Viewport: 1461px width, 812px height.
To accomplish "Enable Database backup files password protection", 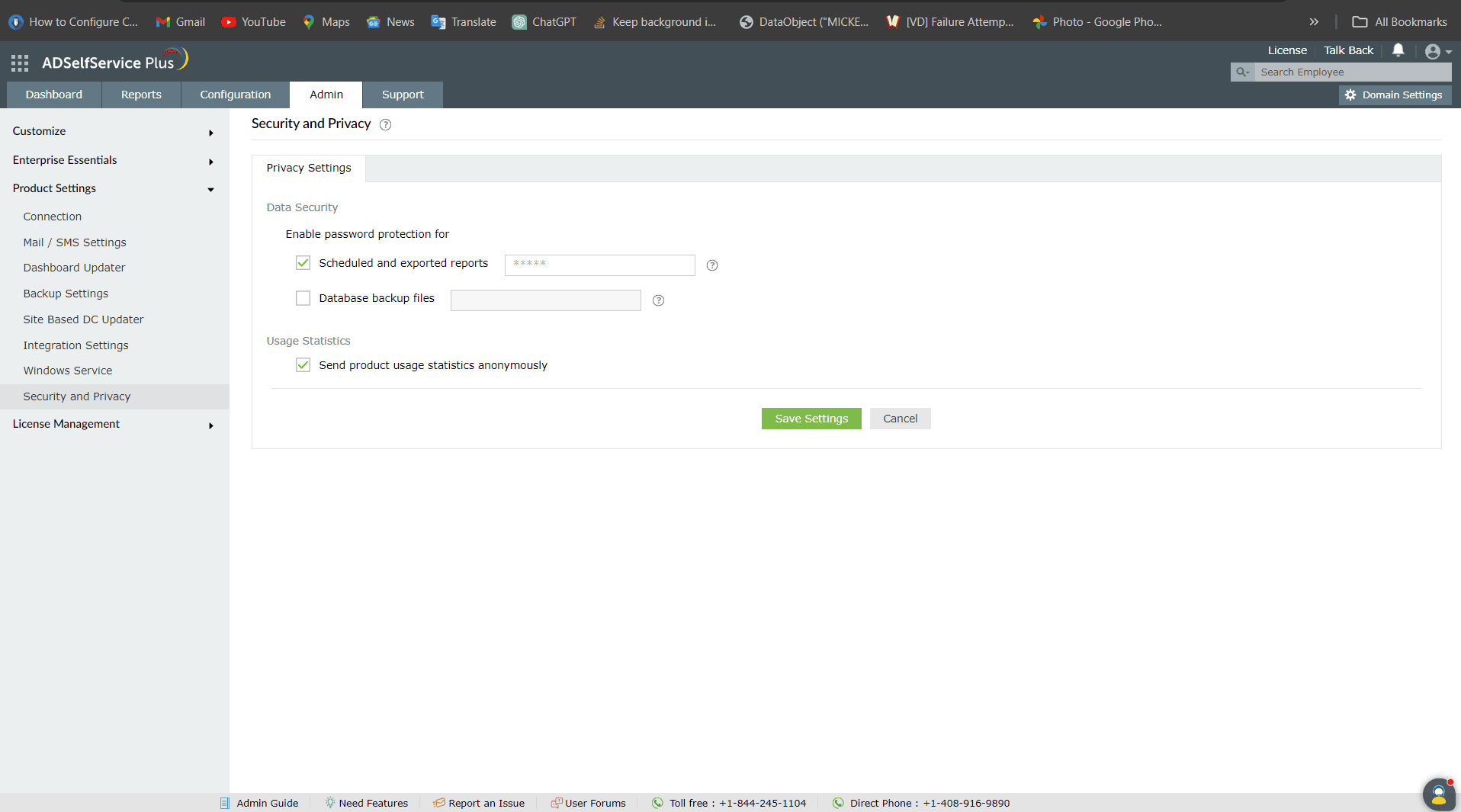I will [x=303, y=298].
